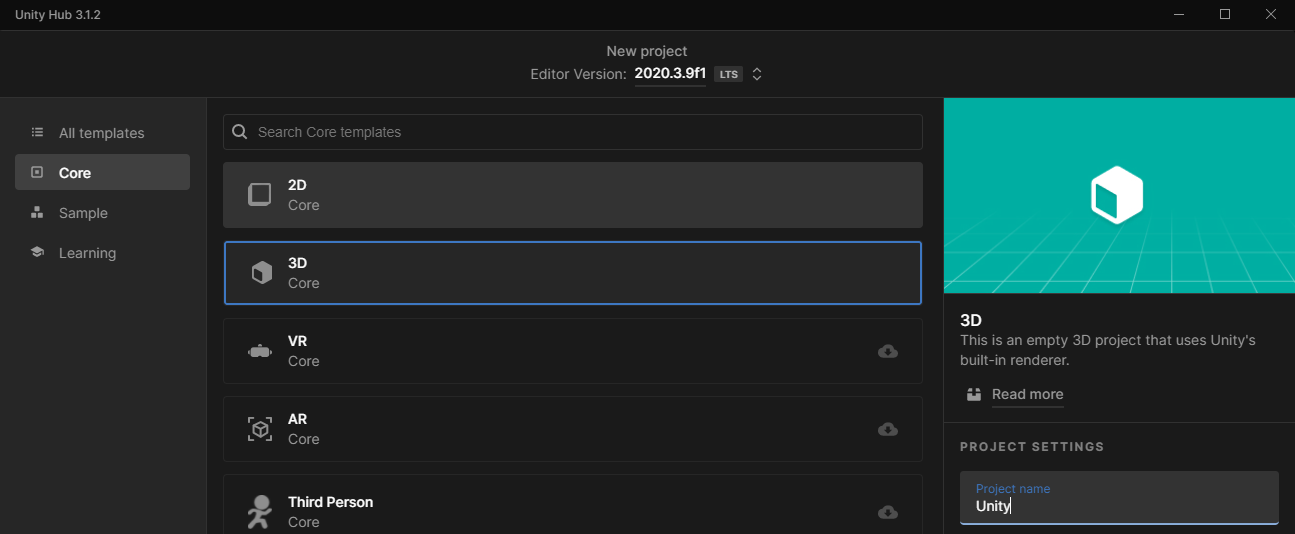Download the Third Person template cloud icon
This screenshot has height=534, width=1295.
(888, 512)
